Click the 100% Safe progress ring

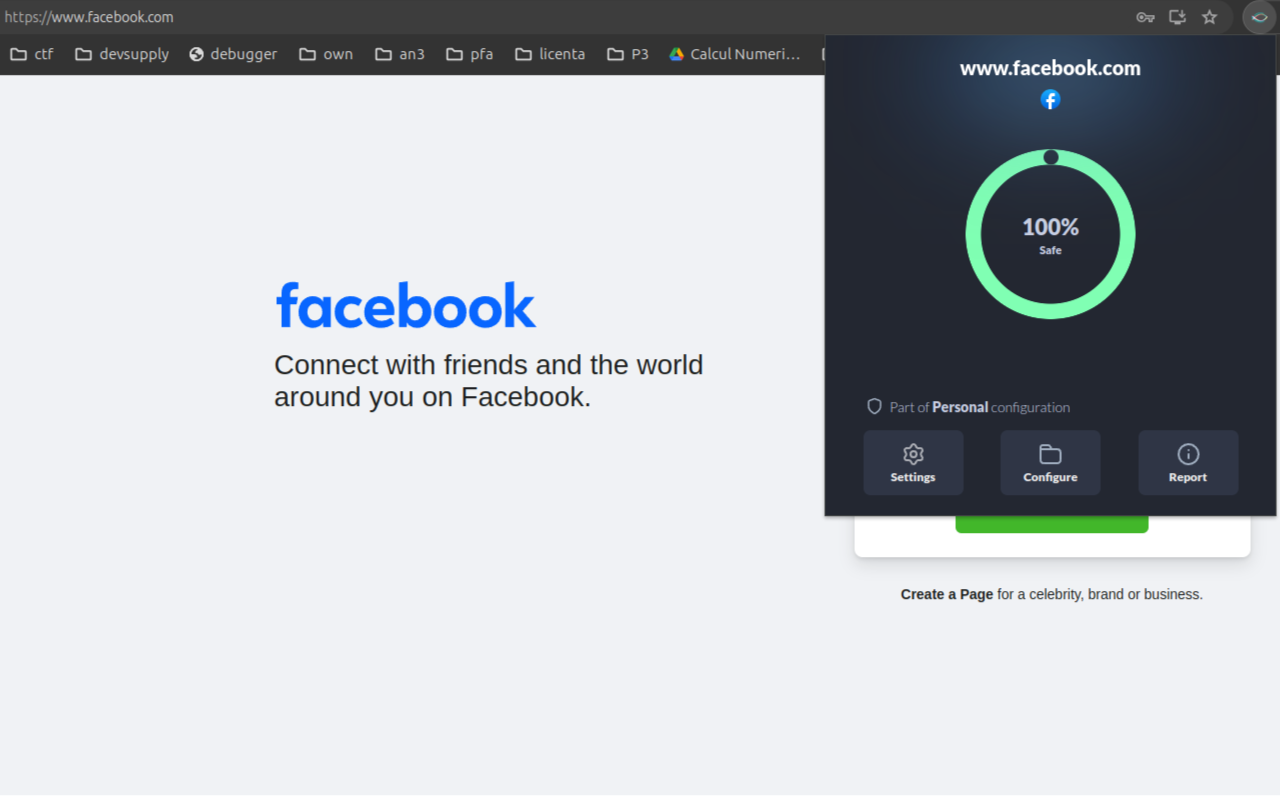[1050, 235]
